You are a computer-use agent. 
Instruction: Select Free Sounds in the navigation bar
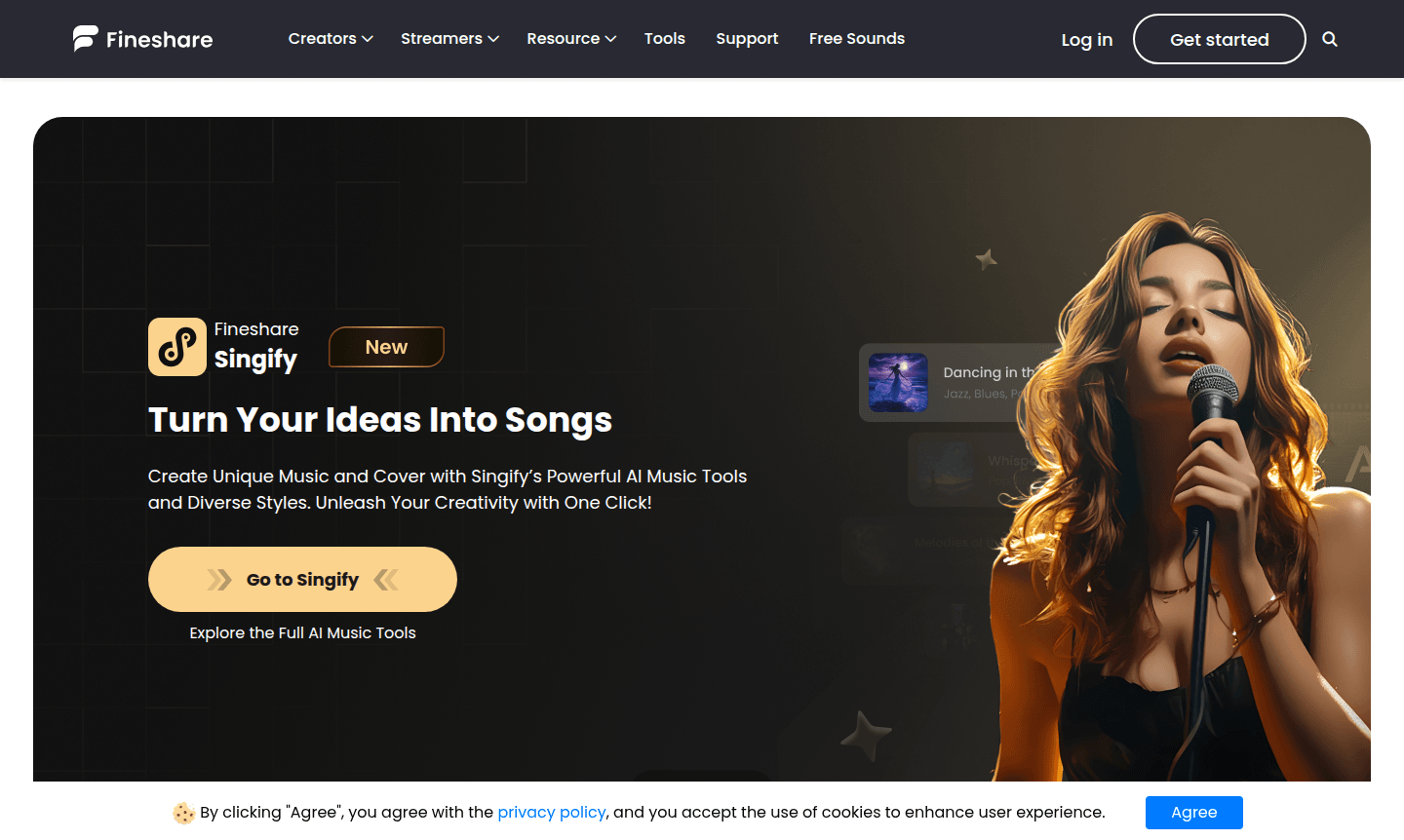856,39
